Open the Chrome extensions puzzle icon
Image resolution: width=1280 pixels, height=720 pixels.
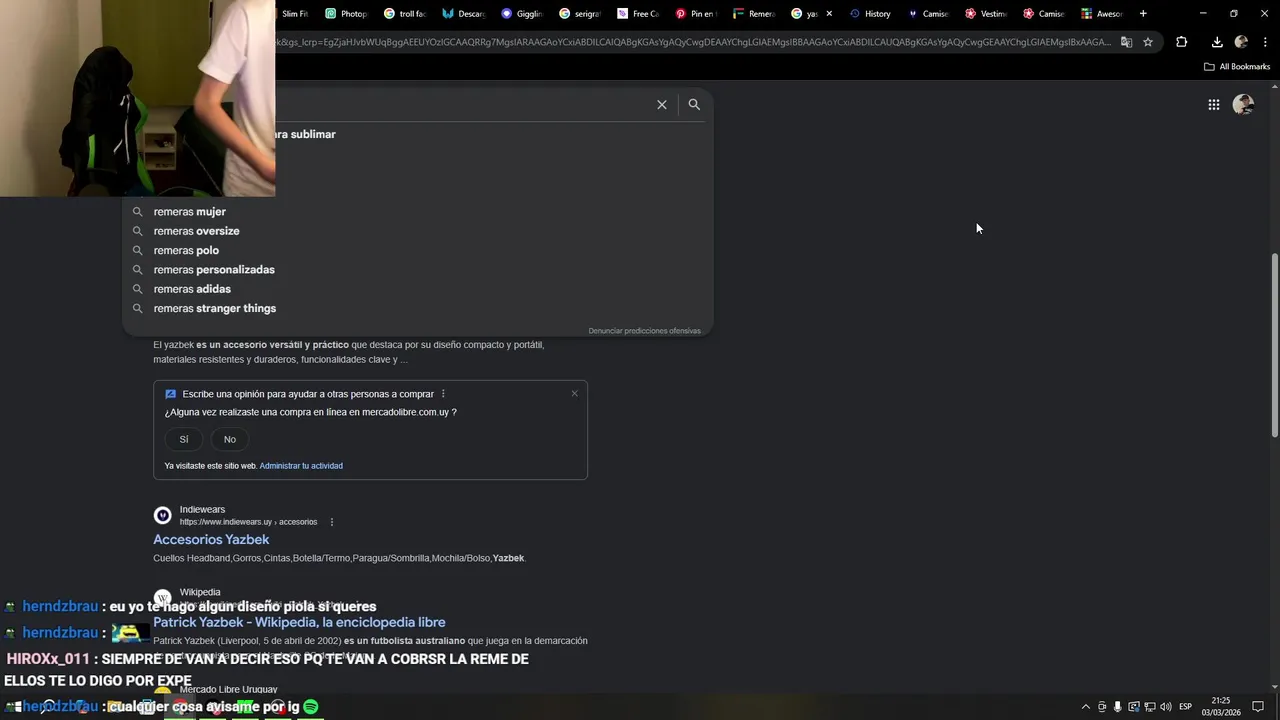tap(1181, 42)
